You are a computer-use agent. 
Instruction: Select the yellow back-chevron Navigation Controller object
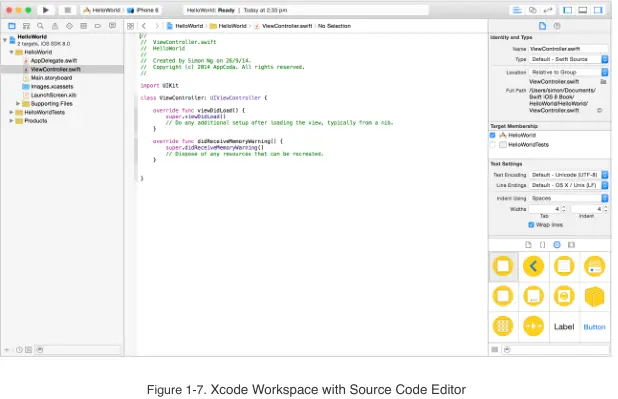click(533, 266)
